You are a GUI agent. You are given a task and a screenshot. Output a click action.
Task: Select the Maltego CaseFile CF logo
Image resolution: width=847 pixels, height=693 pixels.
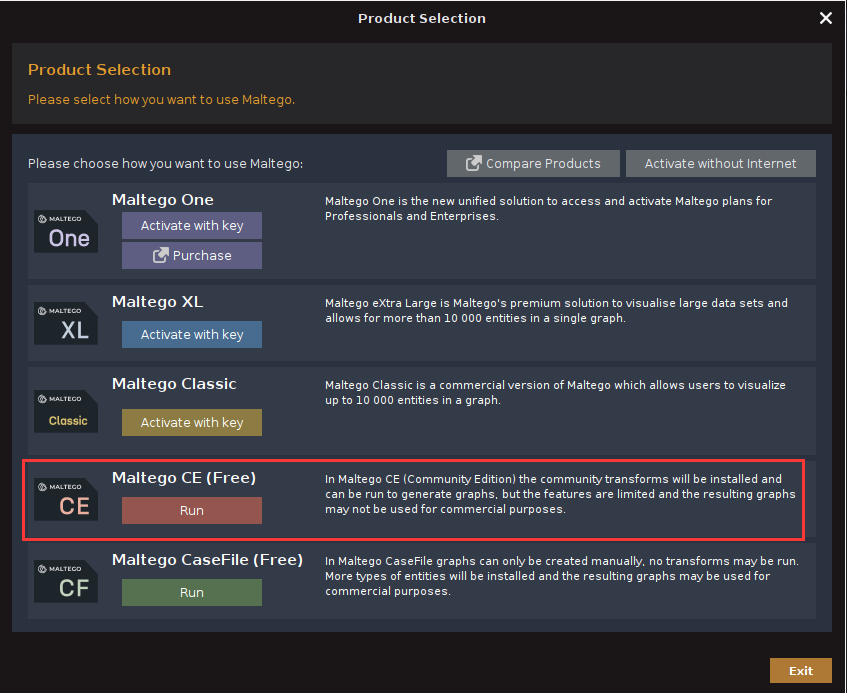(66, 581)
